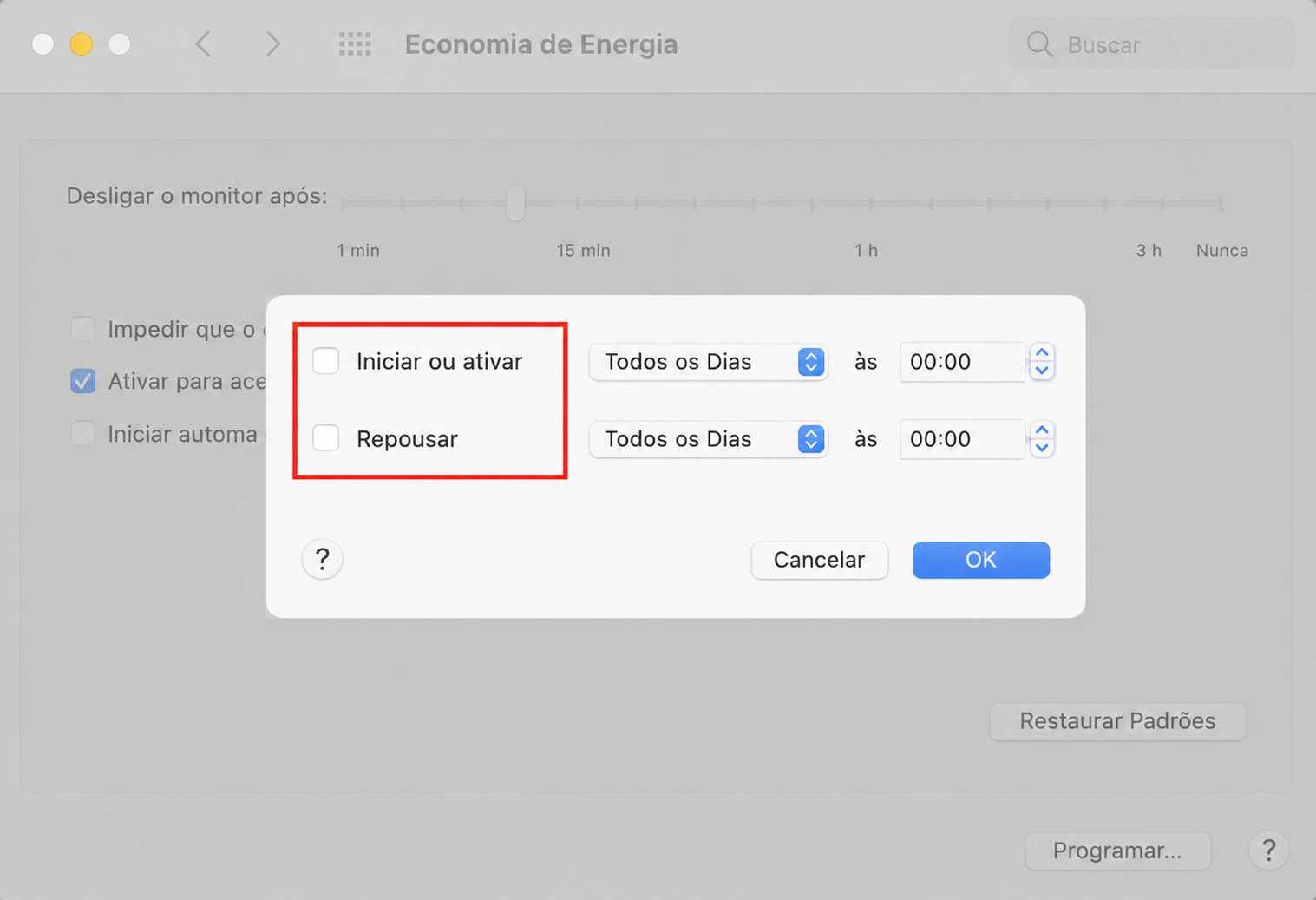Increase the Repousar time with up stepper
Image resolution: width=1316 pixels, height=900 pixels.
(x=1042, y=430)
